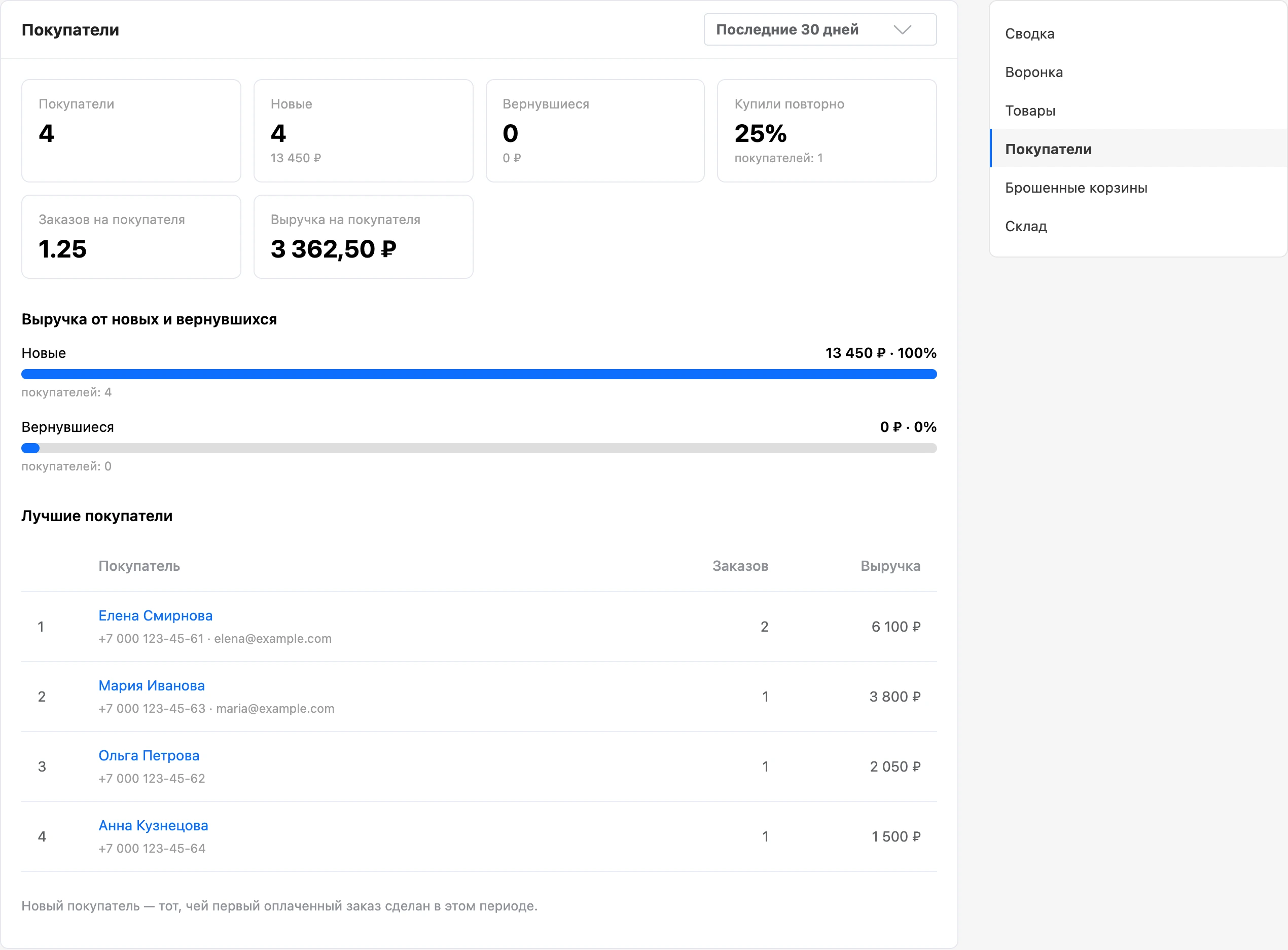This screenshot has width=1288, height=950.
Task: Click the Вернувшиеся revenue progress bar
Action: point(479,448)
